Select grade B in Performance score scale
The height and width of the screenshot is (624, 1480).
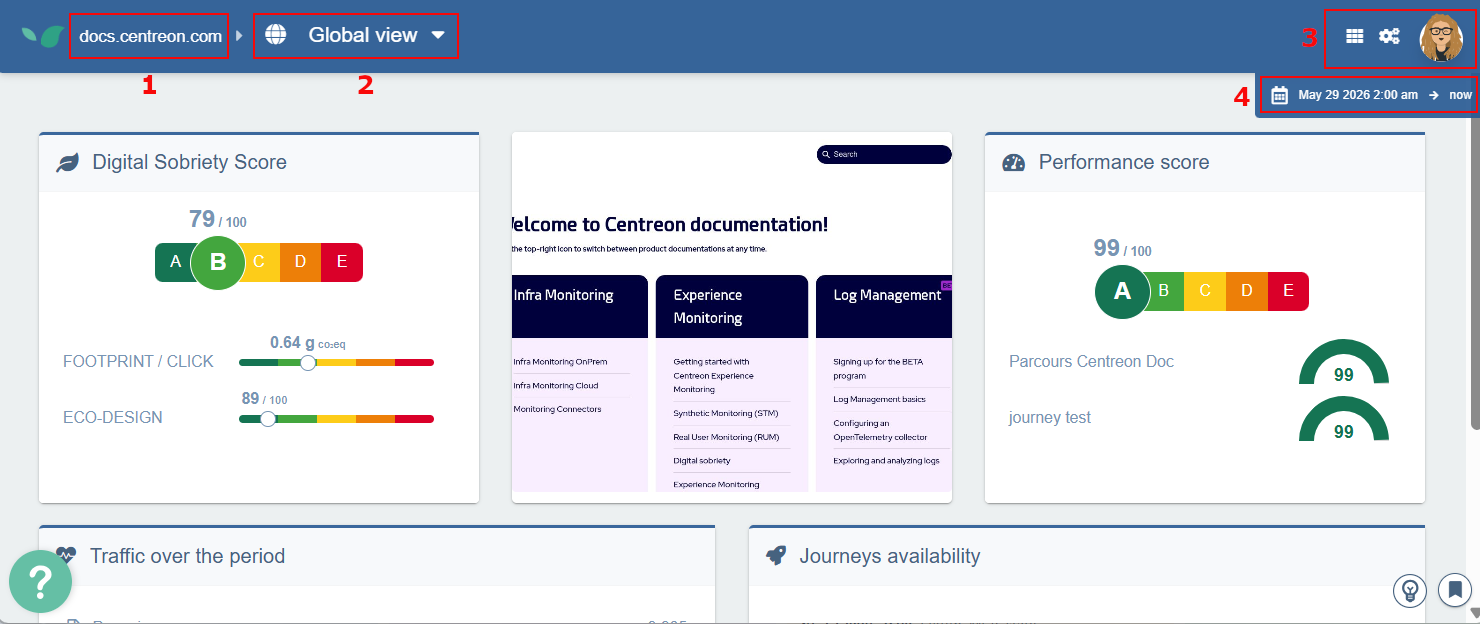(1163, 291)
